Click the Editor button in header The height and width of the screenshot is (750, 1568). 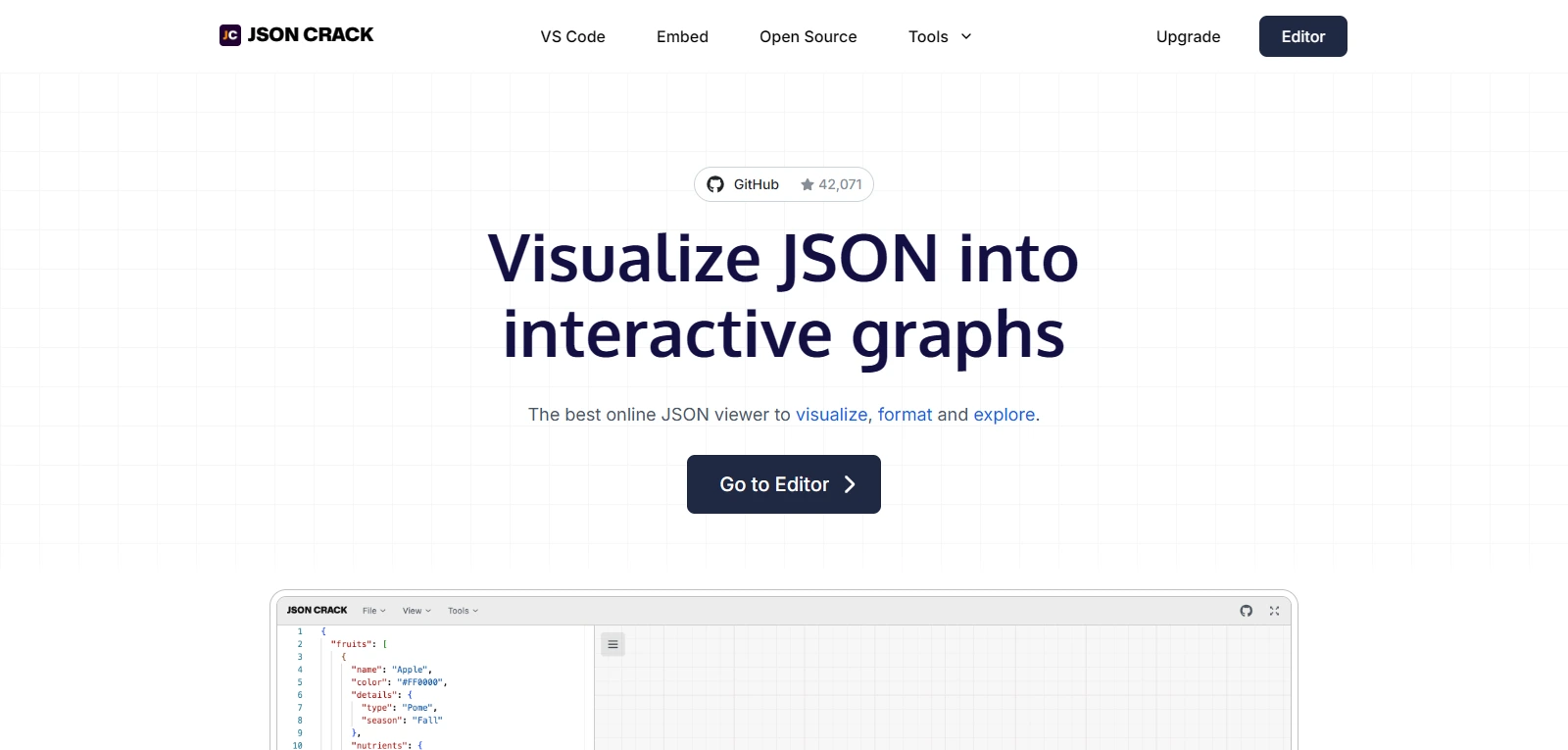[1303, 36]
